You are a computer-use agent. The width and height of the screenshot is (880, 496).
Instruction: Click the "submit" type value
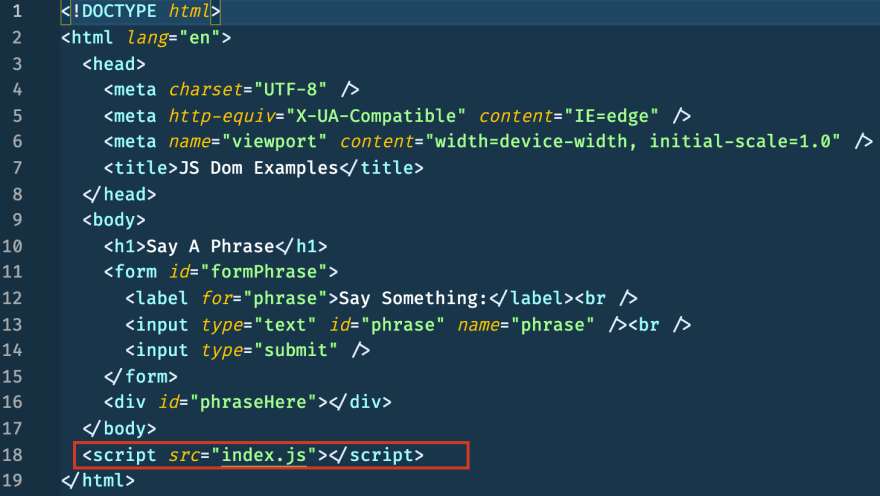296,350
